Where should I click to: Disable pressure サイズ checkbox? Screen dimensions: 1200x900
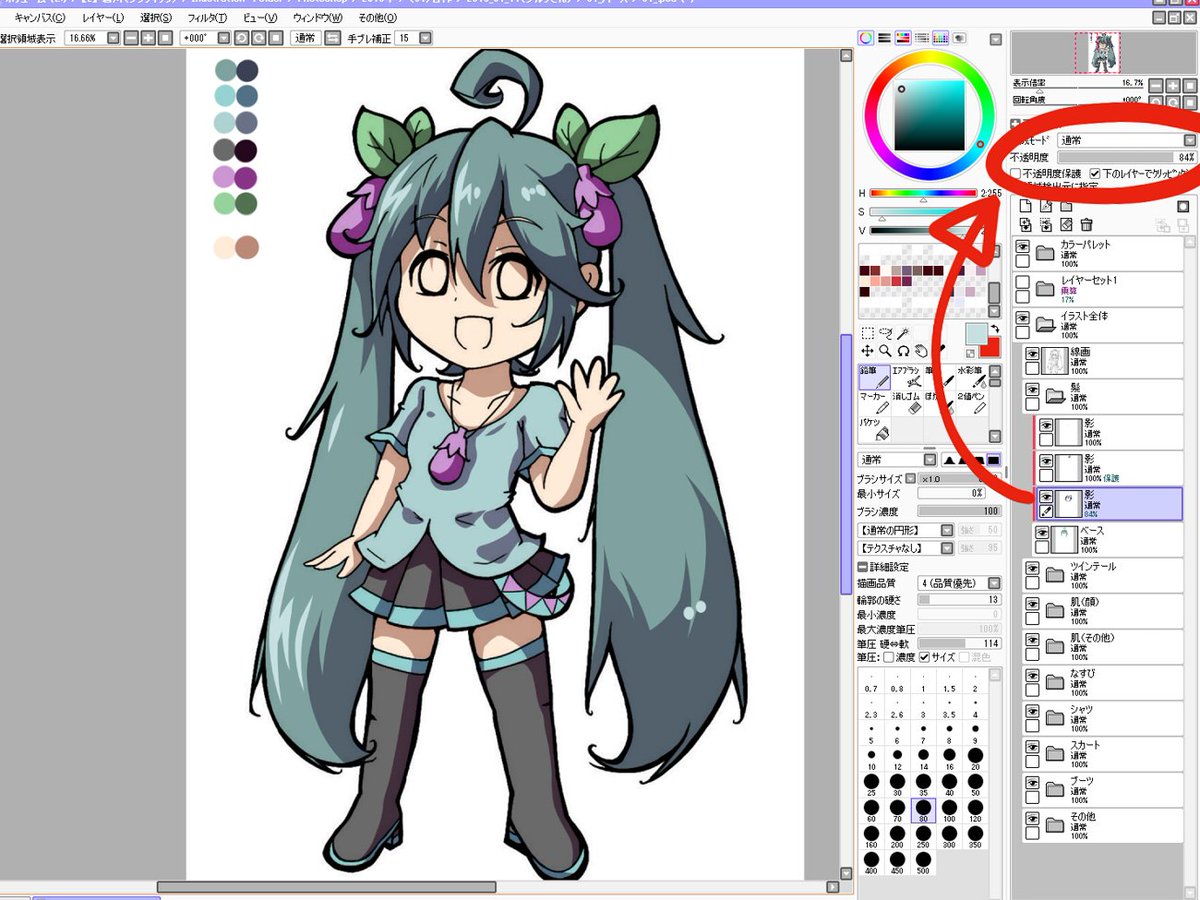[923, 657]
